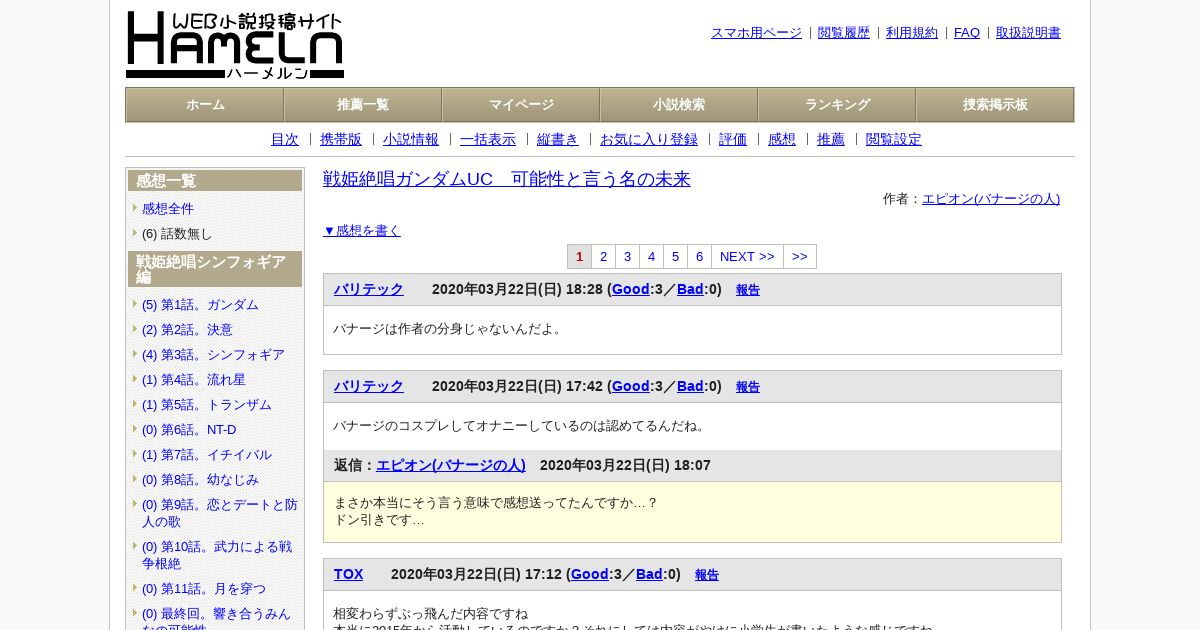This screenshot has height=630, width=1200.
Task: Jump to last page with >> button
Action: point(800,257)
